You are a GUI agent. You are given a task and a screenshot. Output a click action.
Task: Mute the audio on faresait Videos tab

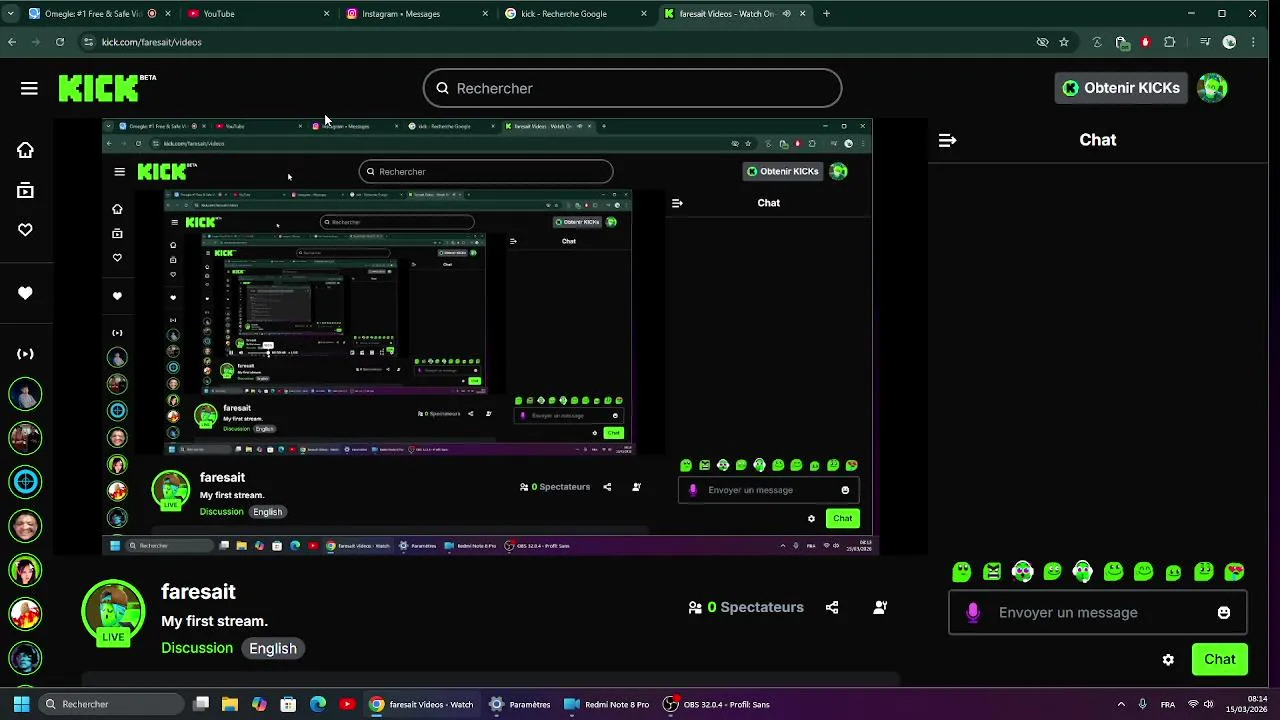(x=786, y=14)
